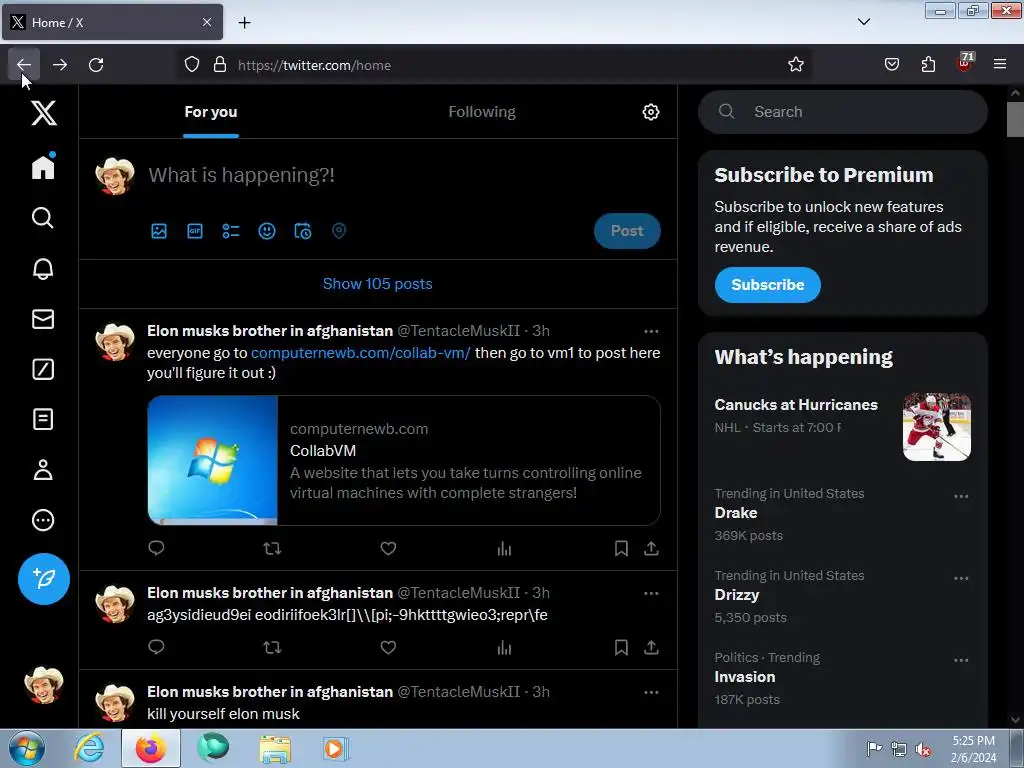Reply to the CollabVM link post
The width and height of the screenshot is (1024, 768).
156,548
